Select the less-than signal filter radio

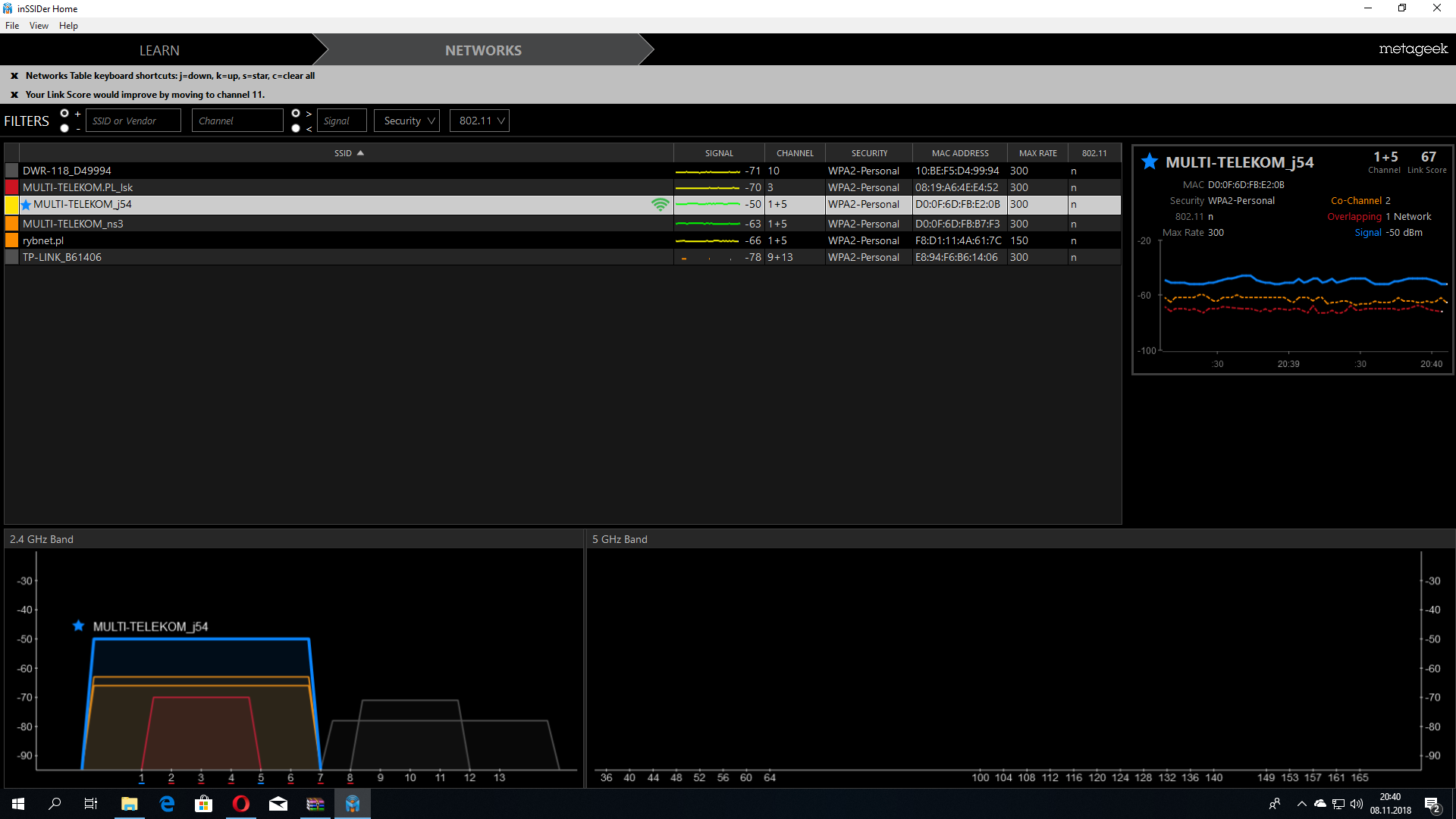(x=296, y=128)
